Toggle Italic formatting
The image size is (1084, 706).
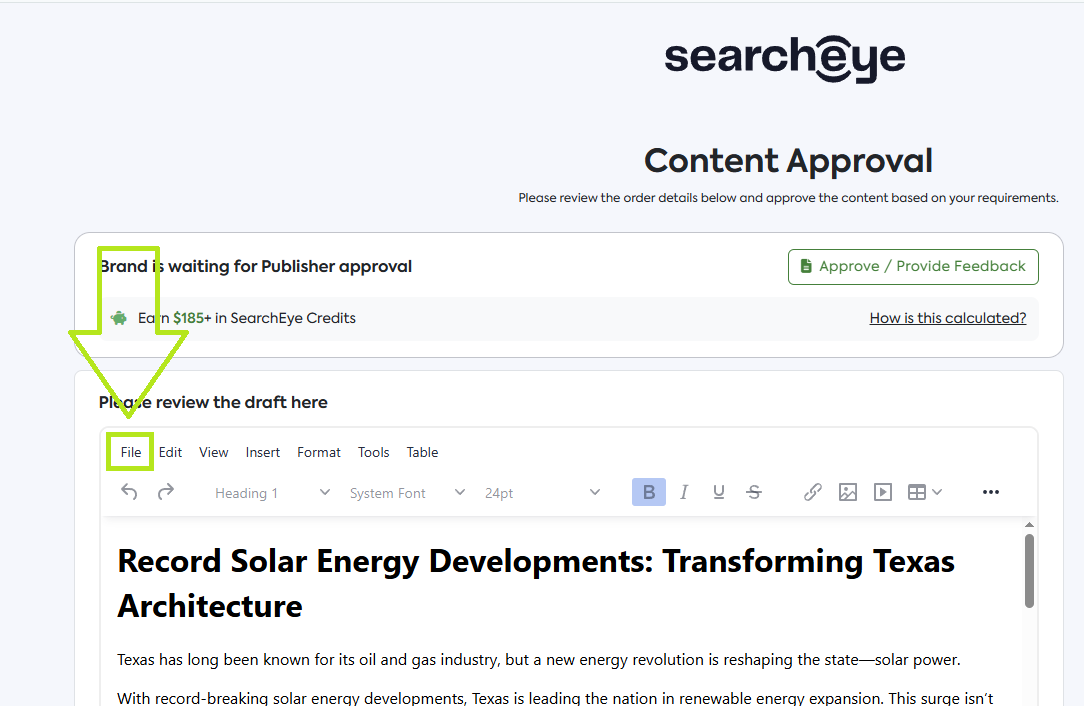point(684,492)
